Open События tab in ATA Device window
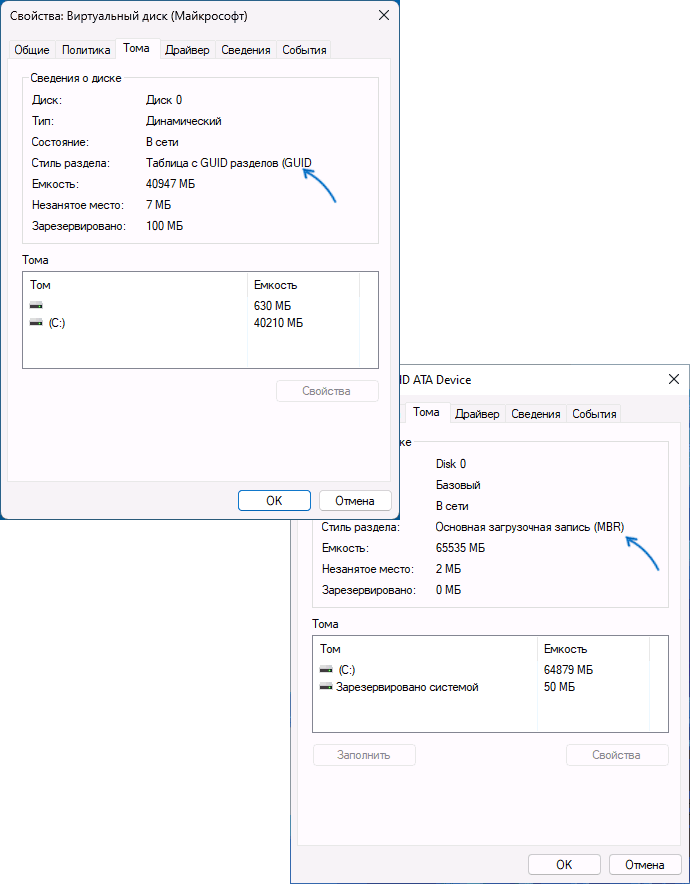This screenshot has height=884, width=690. 594,414
